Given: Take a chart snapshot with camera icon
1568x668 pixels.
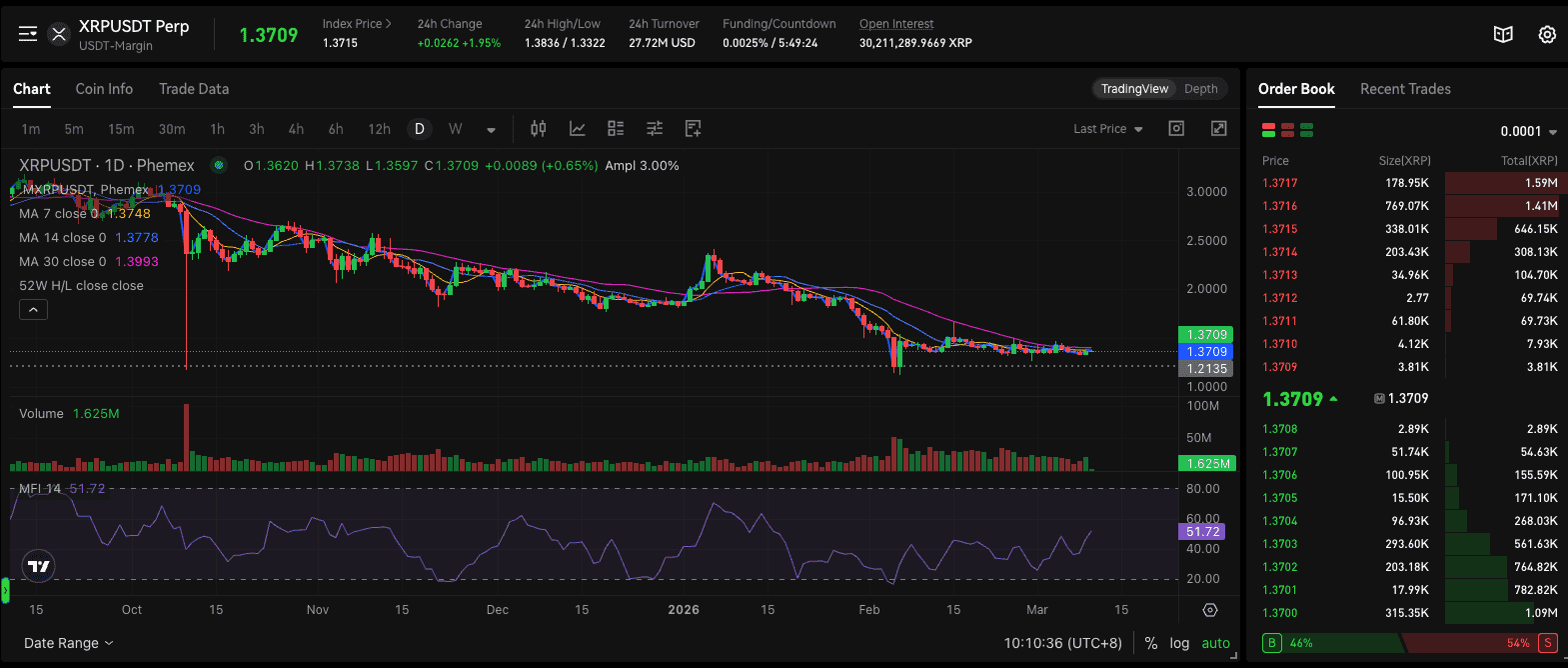Looking at the screenshot, I should click(1176, 129).
